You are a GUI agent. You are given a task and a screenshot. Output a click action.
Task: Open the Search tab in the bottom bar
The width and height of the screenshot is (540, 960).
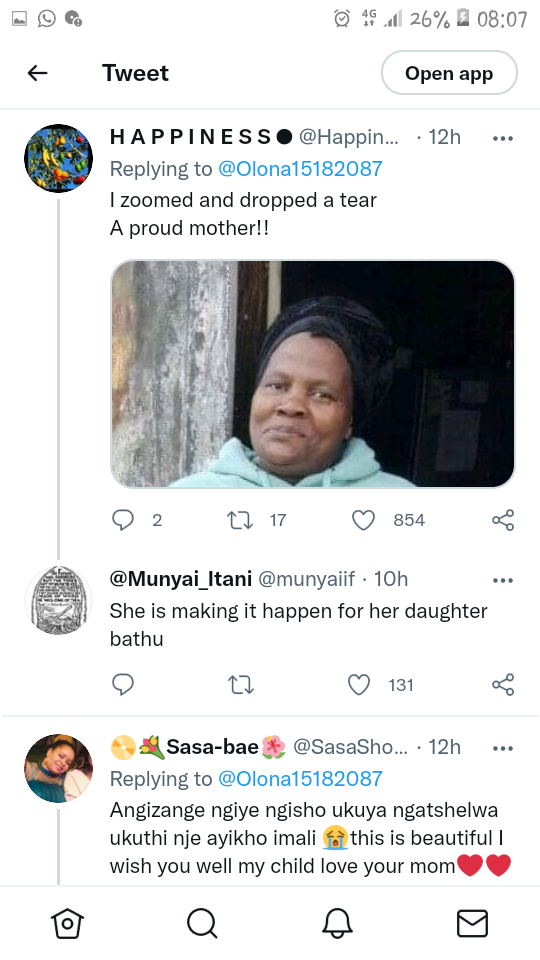coord(202,923)
